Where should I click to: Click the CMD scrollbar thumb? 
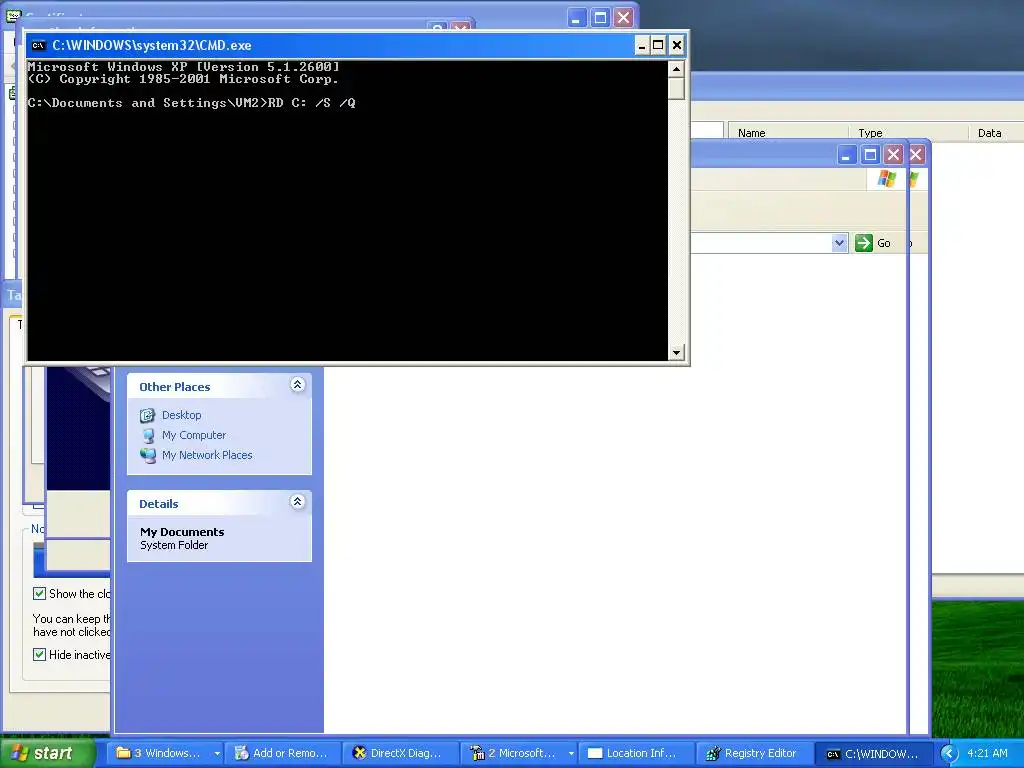point(676,88)
